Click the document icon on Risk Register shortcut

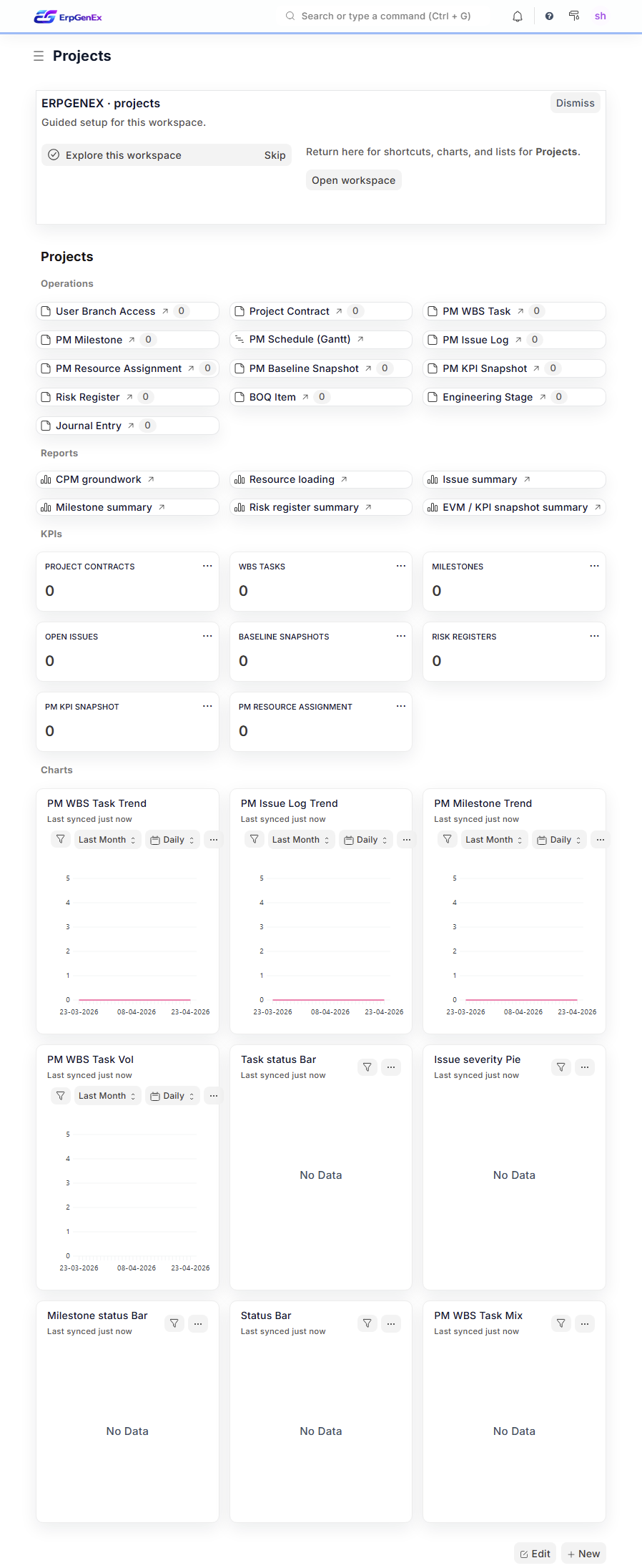click(x=46, y=396)
